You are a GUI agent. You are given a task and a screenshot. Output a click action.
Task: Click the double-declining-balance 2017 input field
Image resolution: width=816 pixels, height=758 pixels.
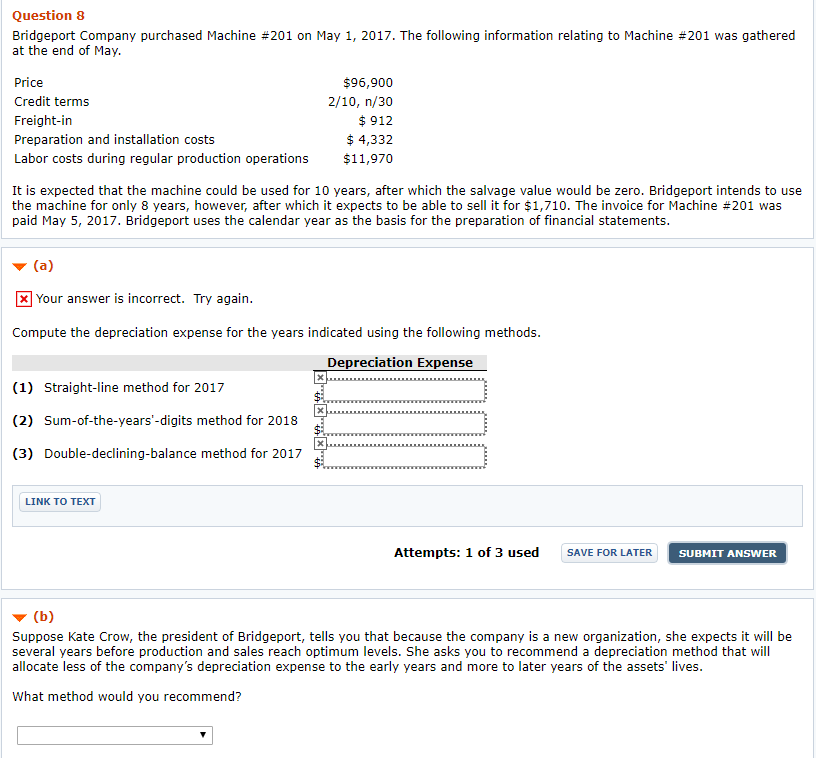click(405, 456)
